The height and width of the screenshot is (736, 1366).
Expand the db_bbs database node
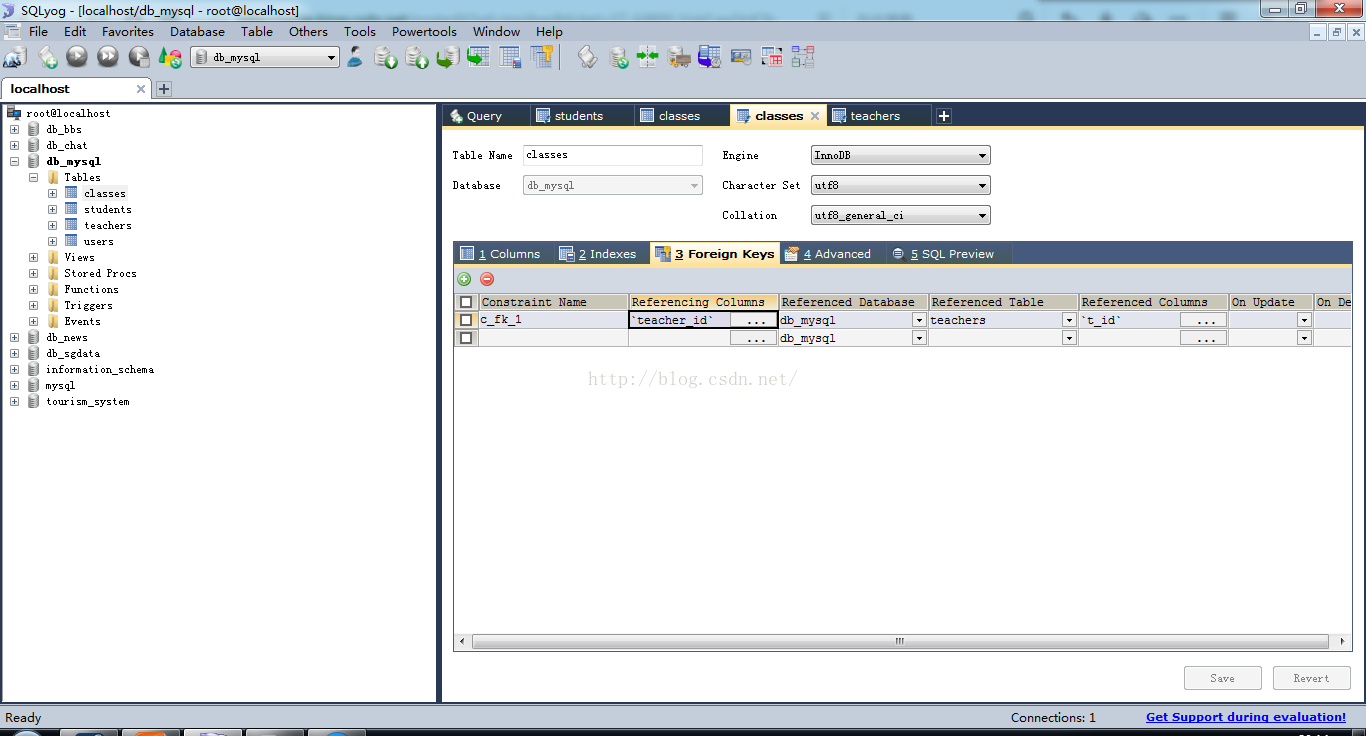click(14, 129)
